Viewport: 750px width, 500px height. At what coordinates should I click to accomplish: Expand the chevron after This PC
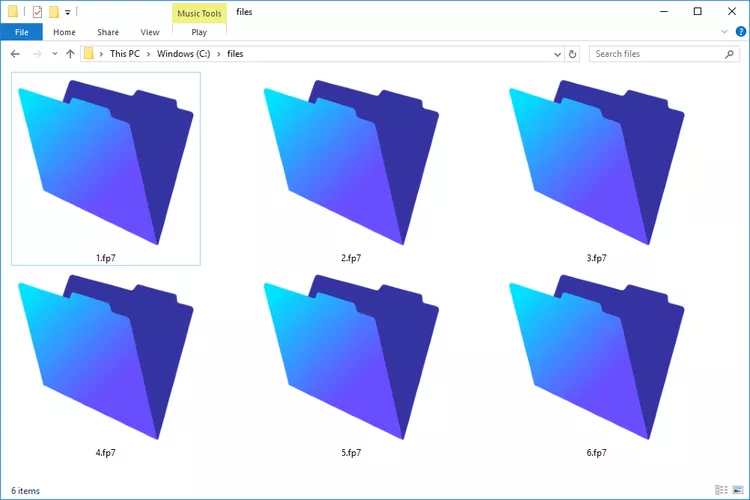click(148, 54)
